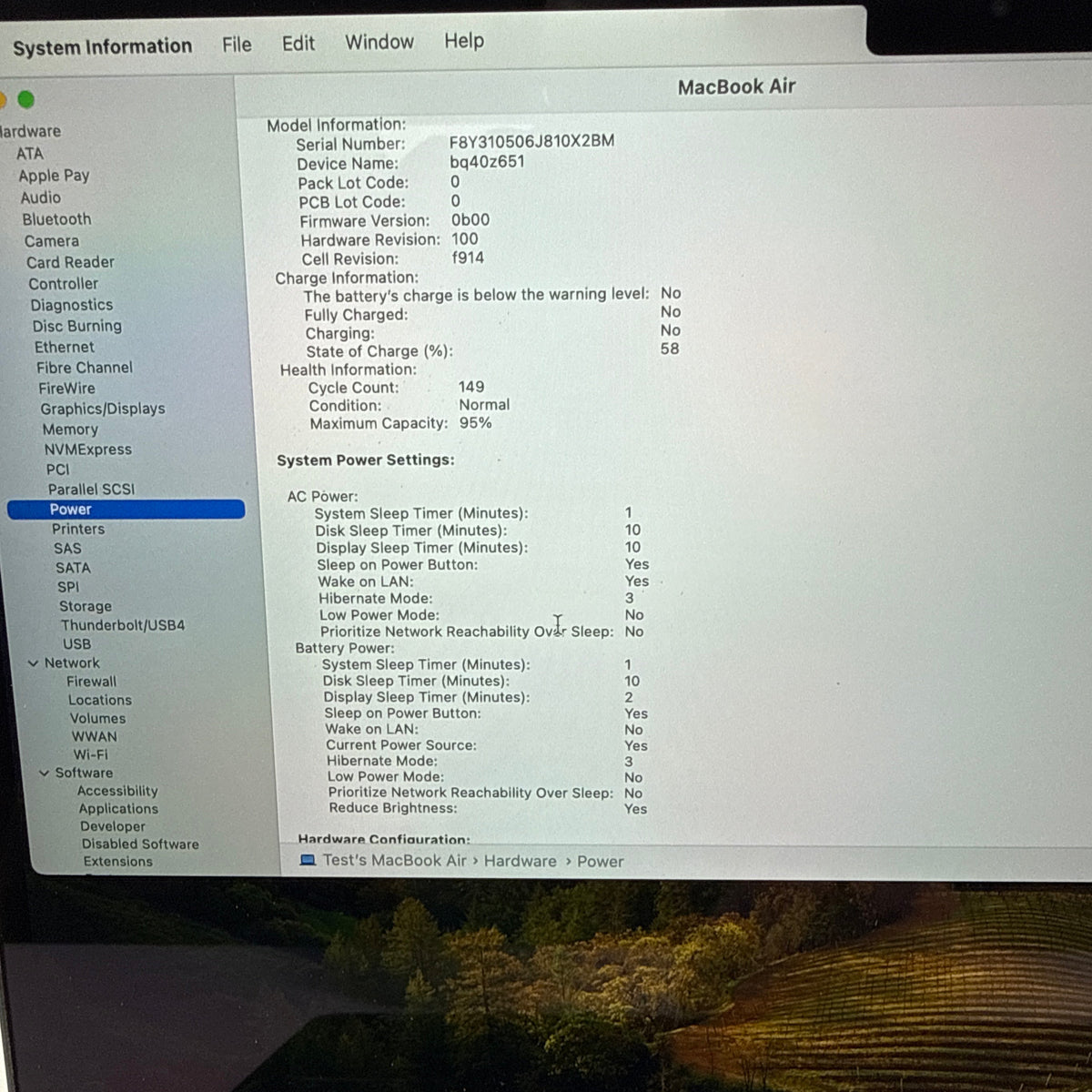Image resolution: width=1092 pixels, height=1092 pixels.
Task: Select ATA in the sidebar
Action: [29, 154]
